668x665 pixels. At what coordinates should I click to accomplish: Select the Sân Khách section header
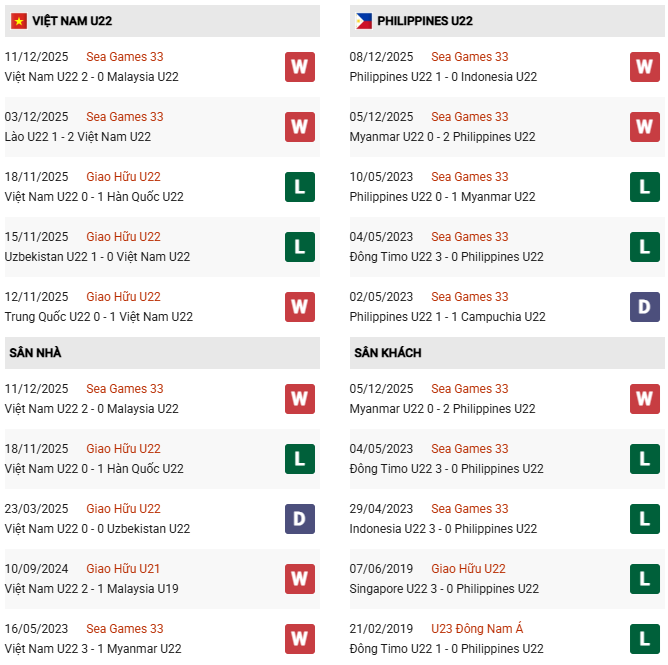pos(387,353)
